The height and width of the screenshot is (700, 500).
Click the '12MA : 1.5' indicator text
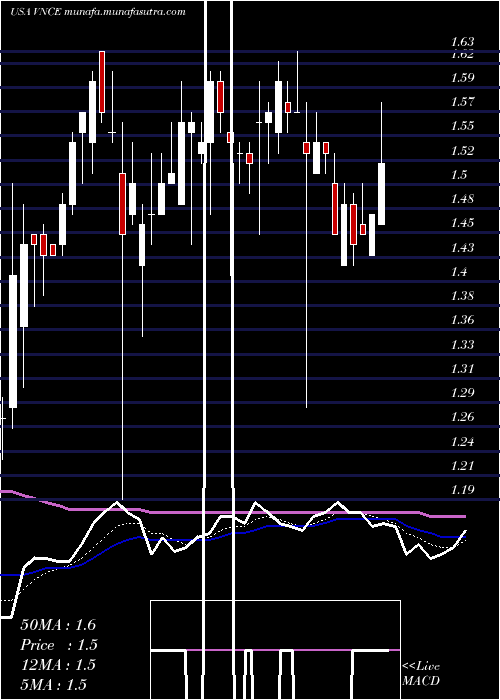(x=58, y=664)
